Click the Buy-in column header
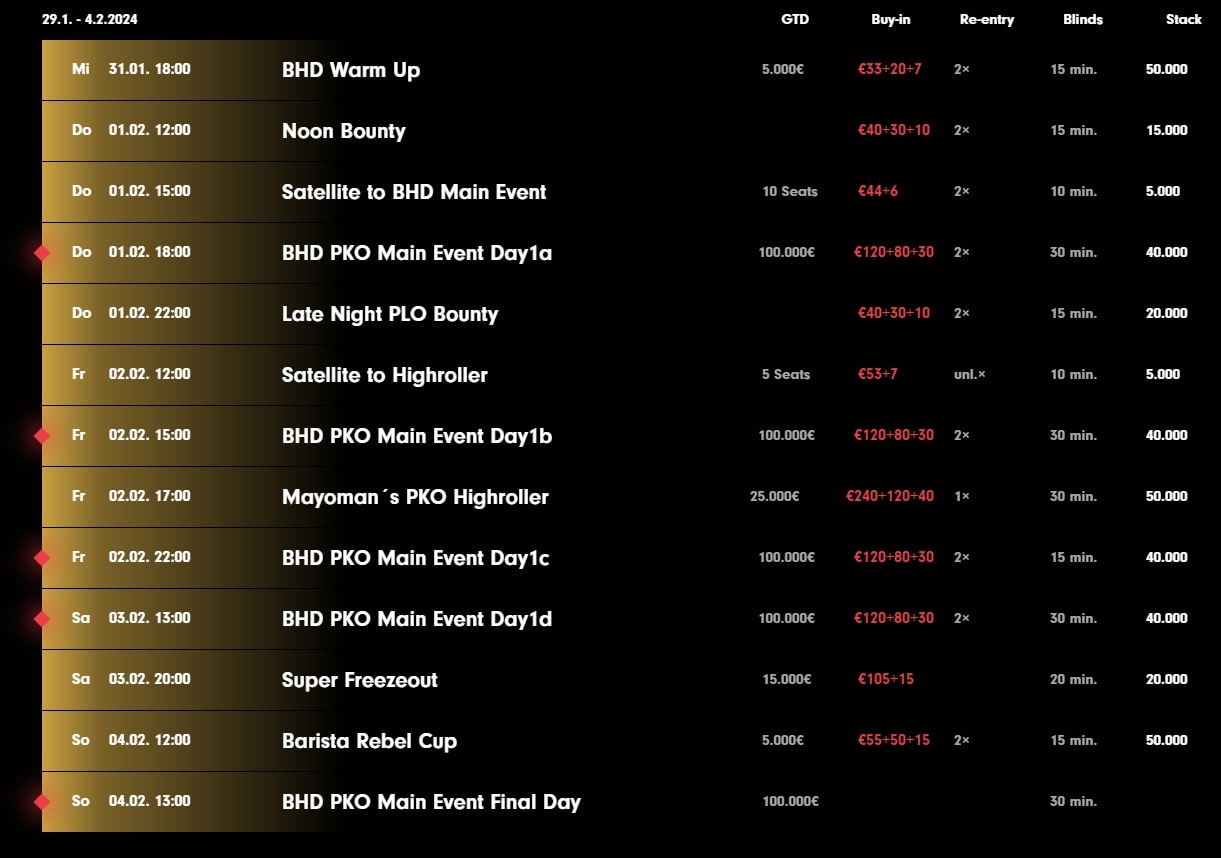 [x=891, y=19]
